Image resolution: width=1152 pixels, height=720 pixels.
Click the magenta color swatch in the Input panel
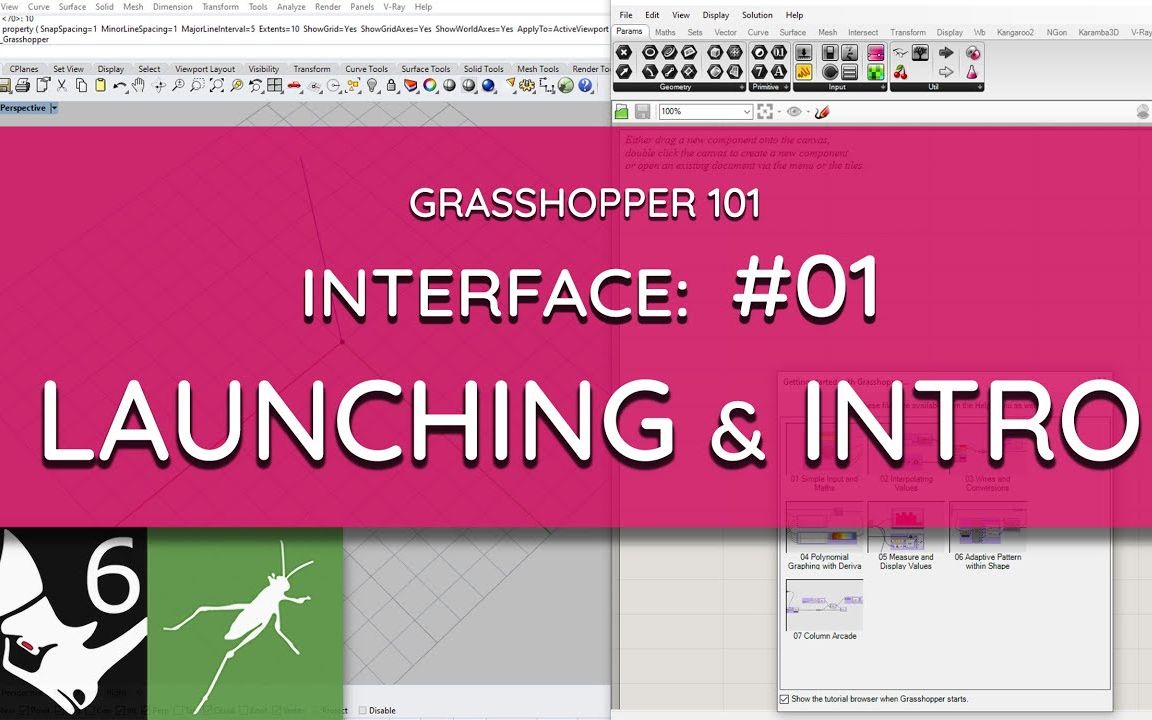pyautogui.click(x=874, y=53)
